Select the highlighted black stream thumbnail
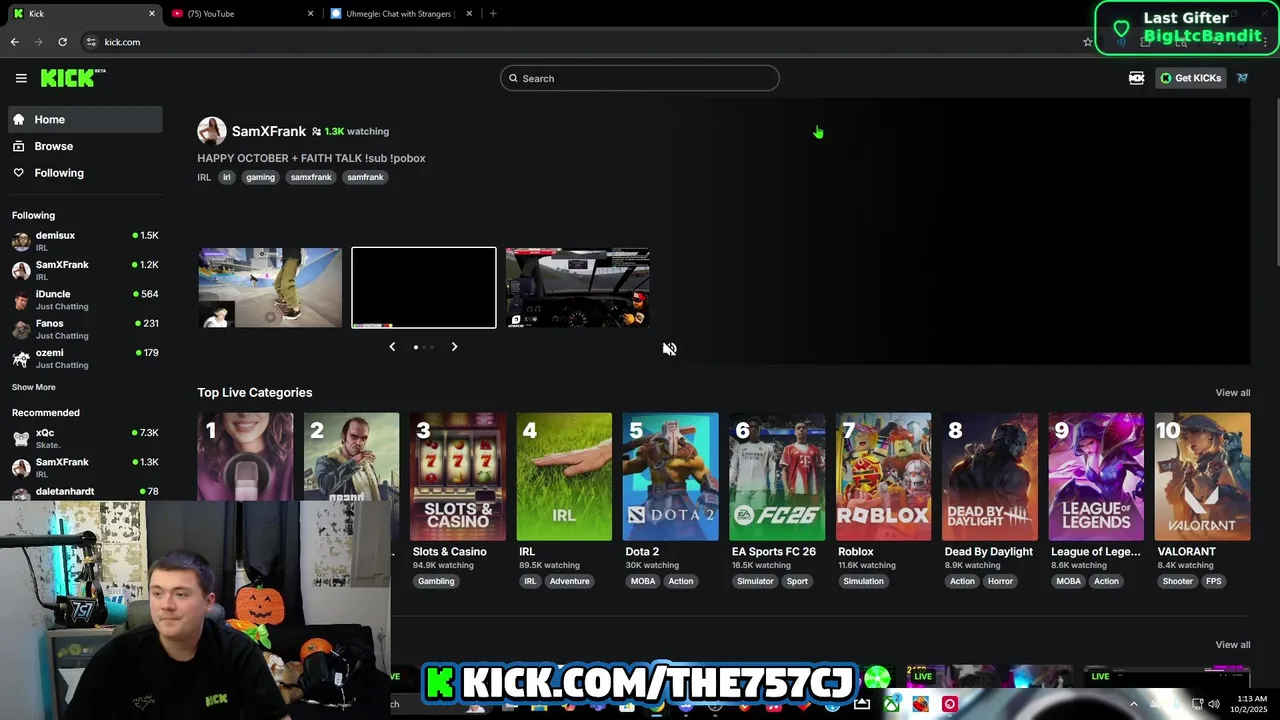1280x720 pixels. tap(424, 288)
